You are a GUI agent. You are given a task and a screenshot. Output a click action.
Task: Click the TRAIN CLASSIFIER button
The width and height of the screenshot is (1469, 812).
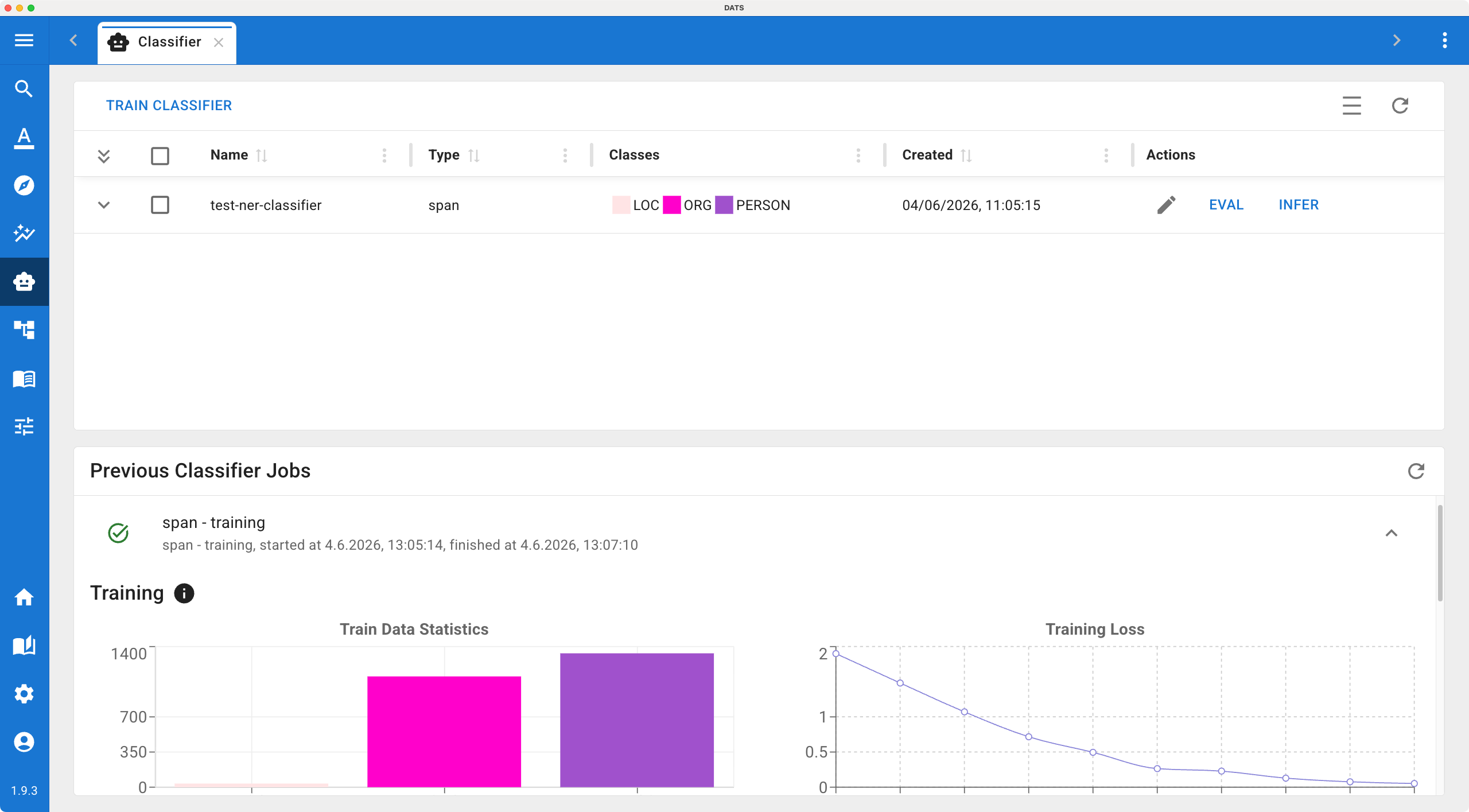(x=169, y=106)
